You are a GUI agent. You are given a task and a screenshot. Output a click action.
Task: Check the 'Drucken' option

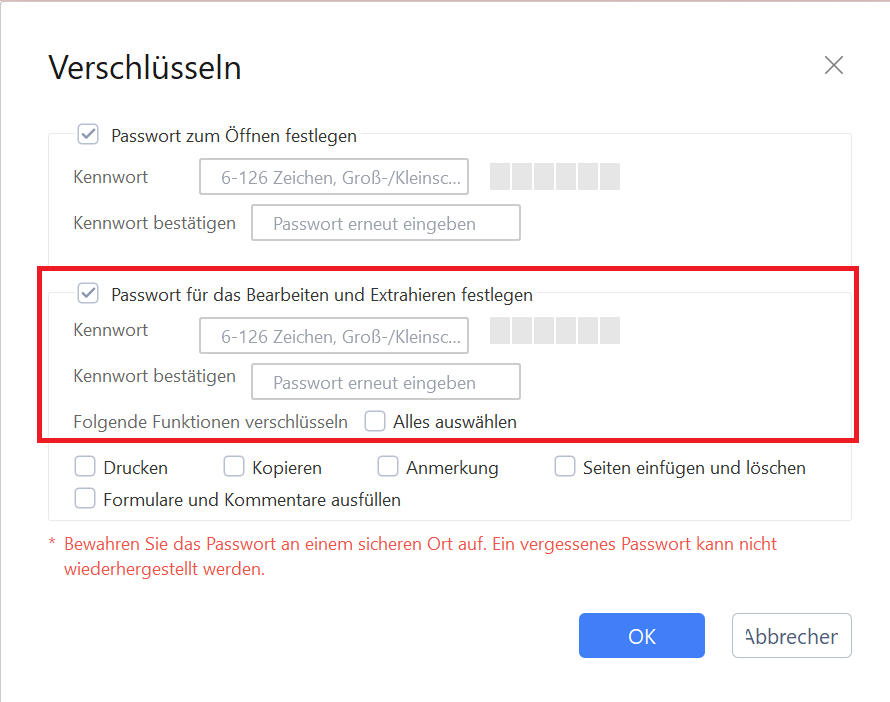click(x=84, y=466)
